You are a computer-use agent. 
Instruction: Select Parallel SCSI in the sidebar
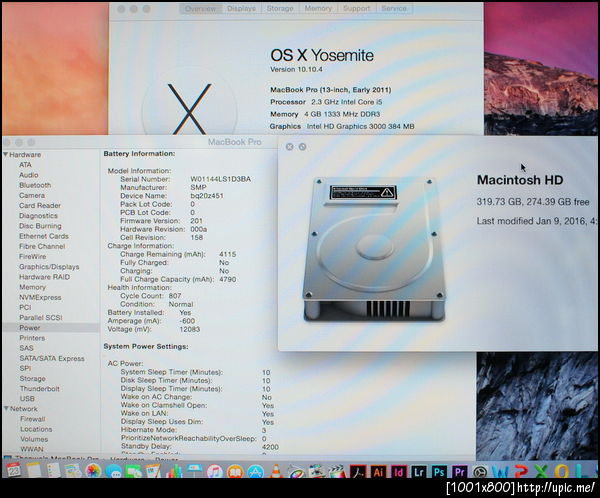[41, 318]
